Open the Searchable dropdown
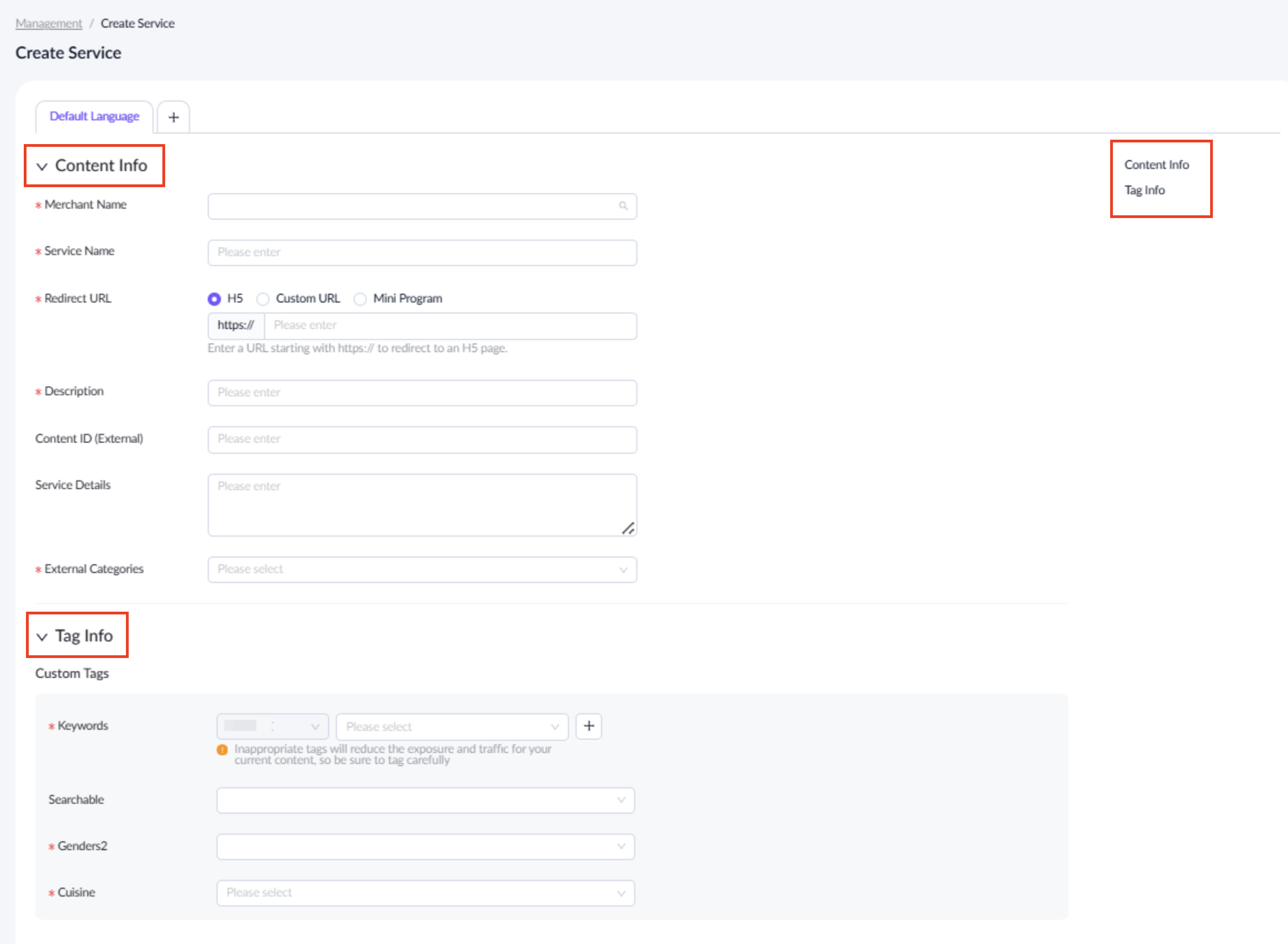The width and height of the screenshot is (1288, 944). [425, 800]
